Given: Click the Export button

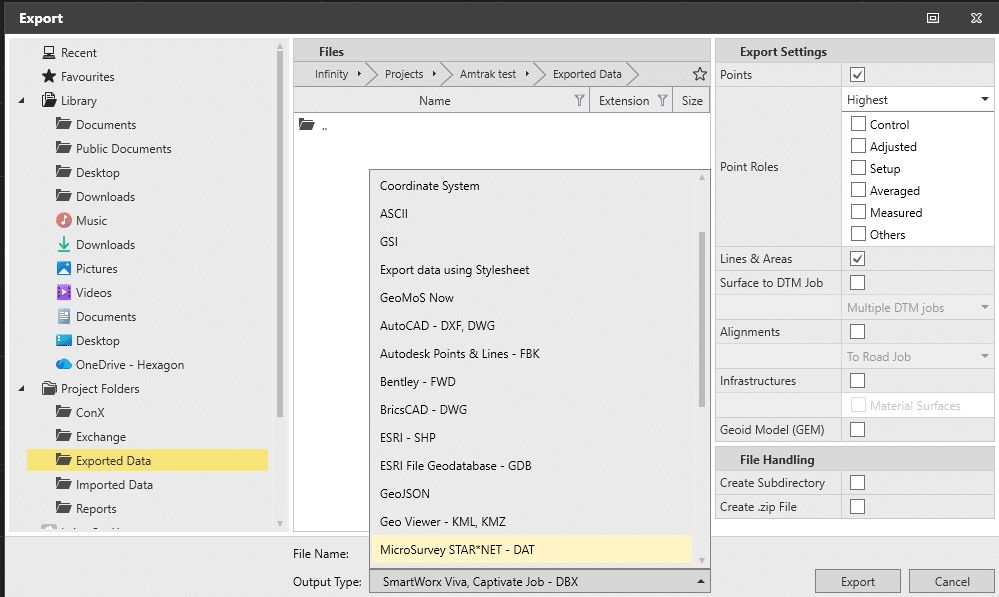Looking at the screenshot, I should click(857, 582).
